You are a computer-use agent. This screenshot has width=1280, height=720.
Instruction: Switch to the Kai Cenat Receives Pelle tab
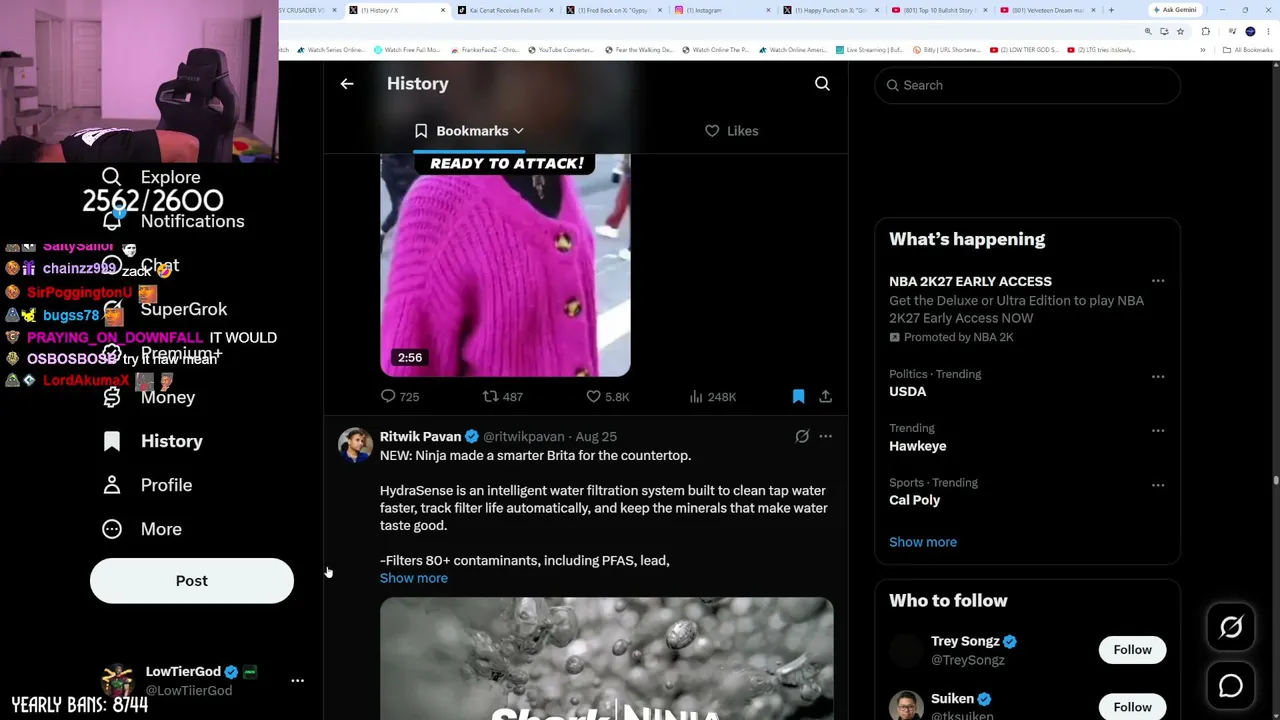[x=505, y=10]
